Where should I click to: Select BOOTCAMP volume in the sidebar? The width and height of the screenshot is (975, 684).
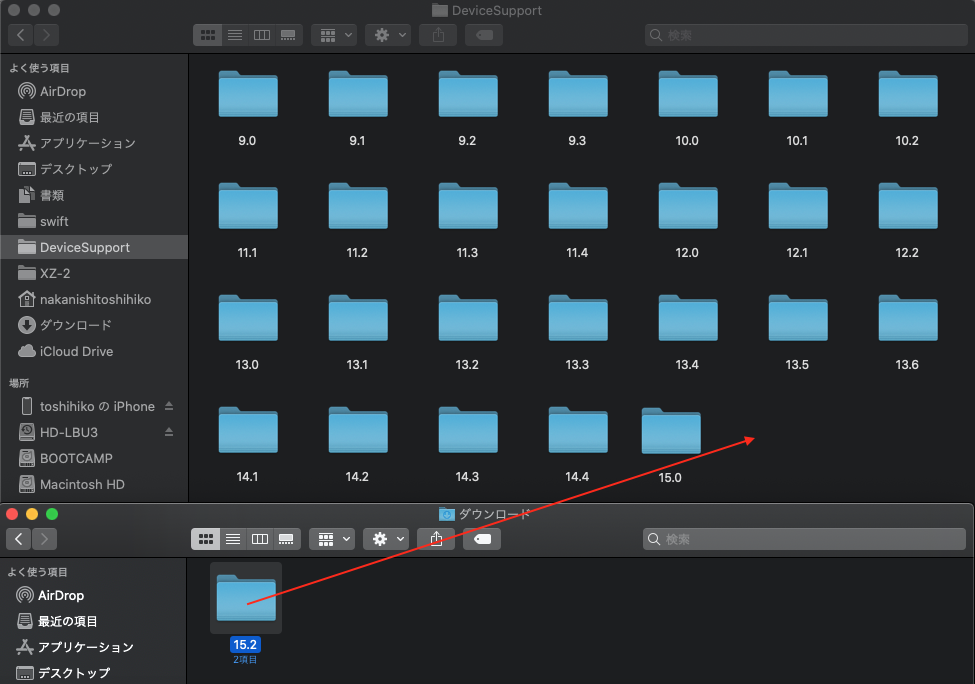pos(94,458)
